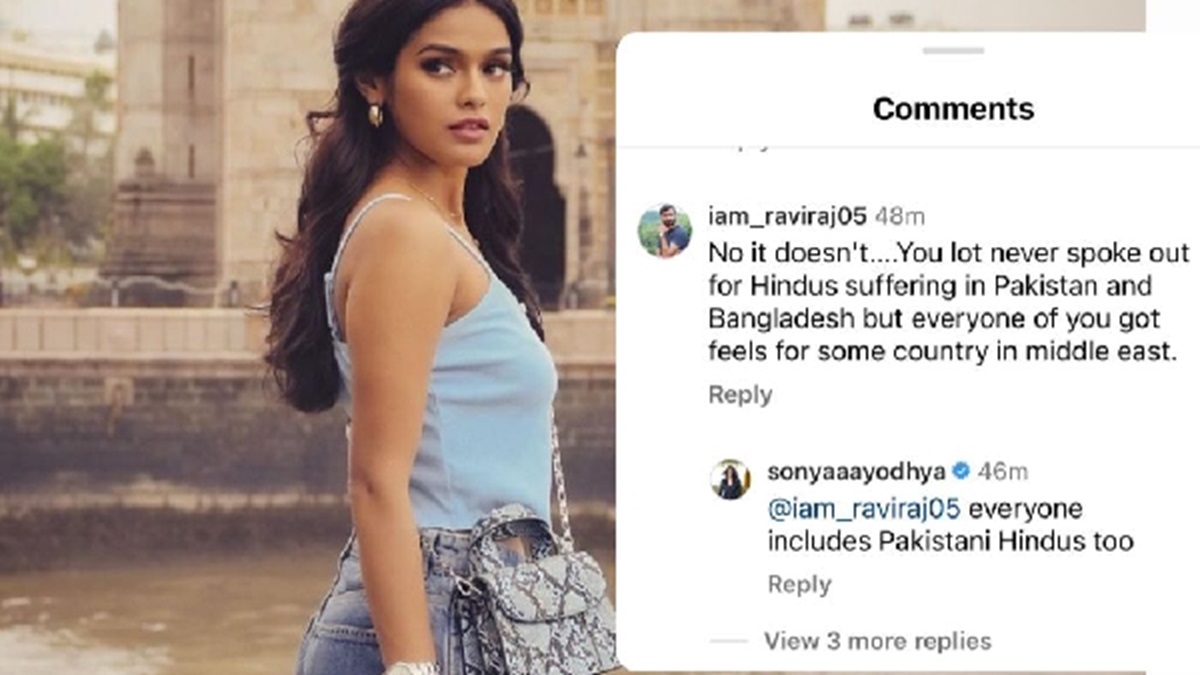This screenshot has width=1200, height=675.
Task: Click iam_raviraj05's profile picture
Action: click(x=664, y=231)
